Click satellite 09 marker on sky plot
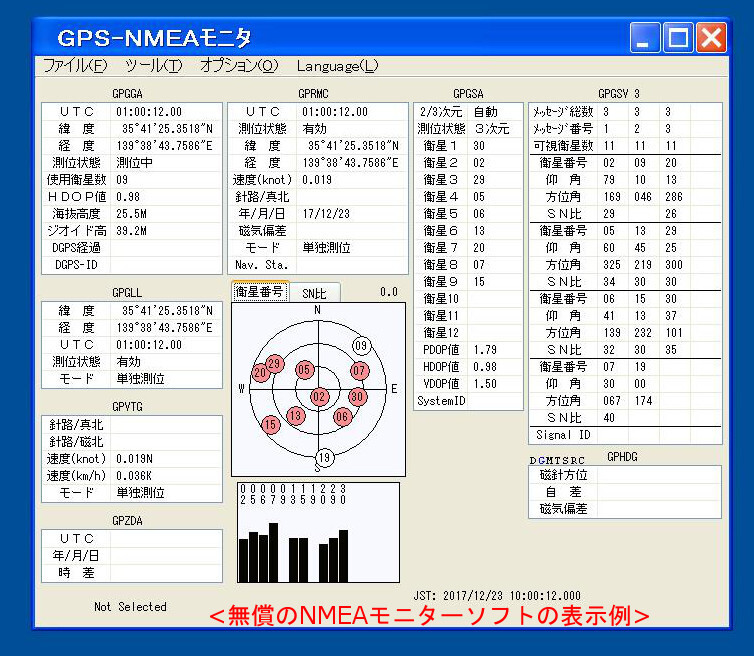The image size is (754, 656). (362, 345)
